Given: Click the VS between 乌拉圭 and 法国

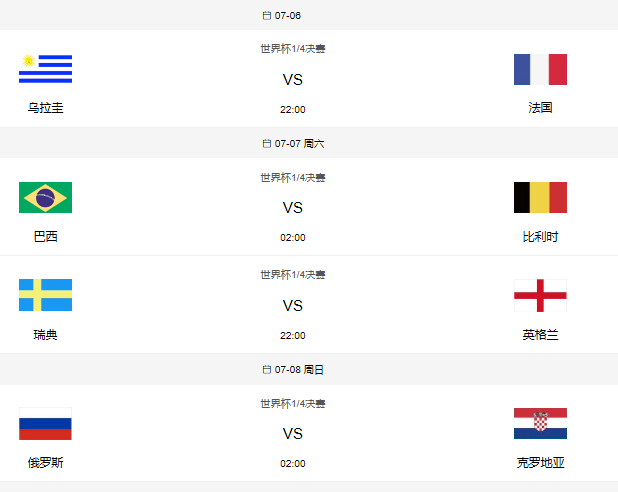Looking at the screenshot, I should pos(292,80).
